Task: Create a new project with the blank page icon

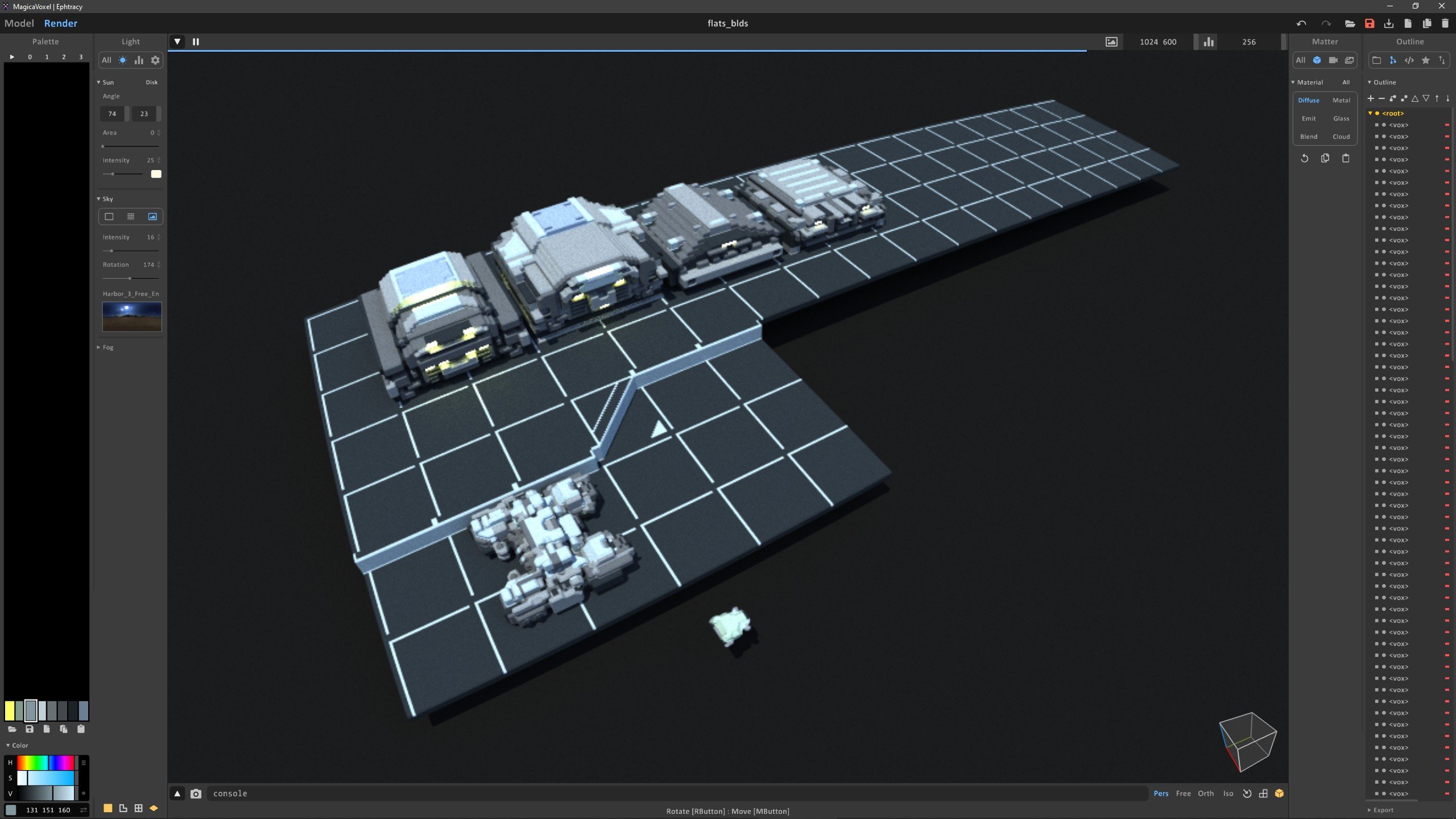Action: [x=1408, y=23]
